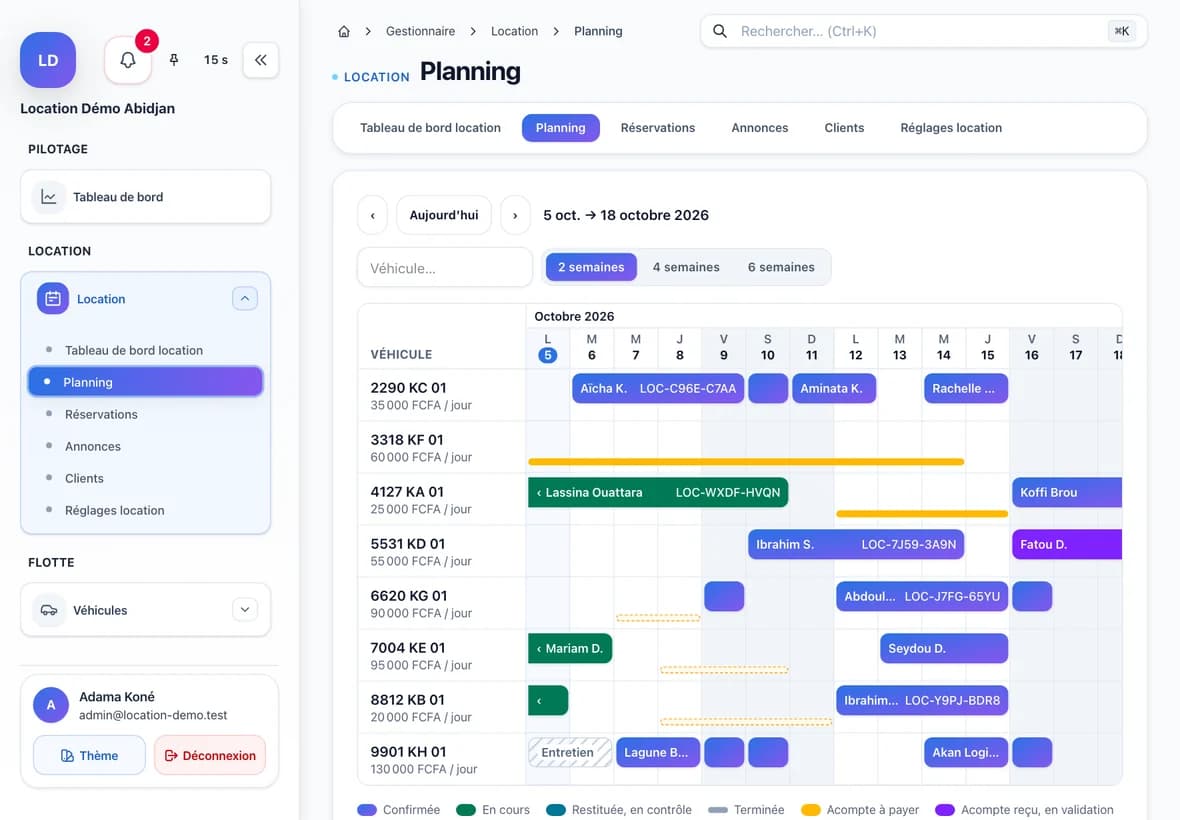This screenshot has width=1180, height=820.
Task: Click the Adama Koné user avatar
Action: 51,705
